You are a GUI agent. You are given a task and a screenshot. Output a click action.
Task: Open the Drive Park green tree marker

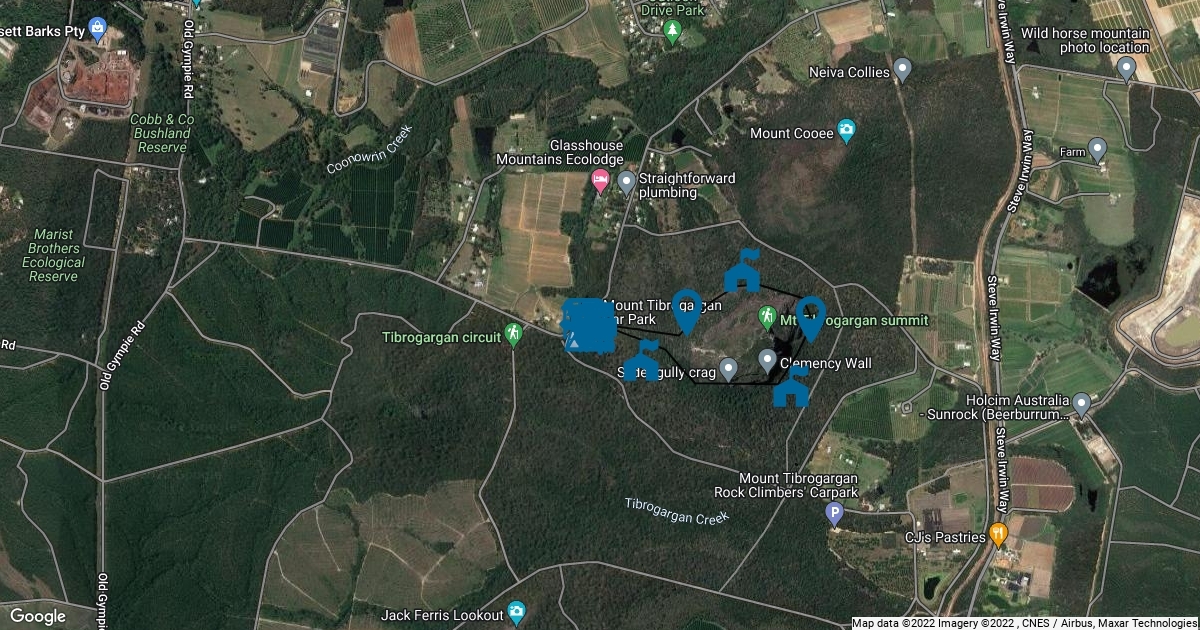[673, 32]
